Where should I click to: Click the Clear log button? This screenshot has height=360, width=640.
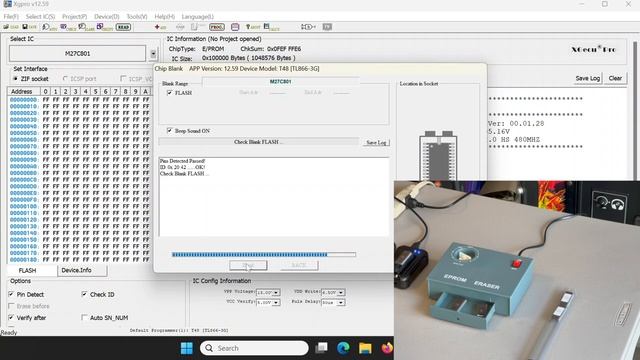(x=615, y=78)
